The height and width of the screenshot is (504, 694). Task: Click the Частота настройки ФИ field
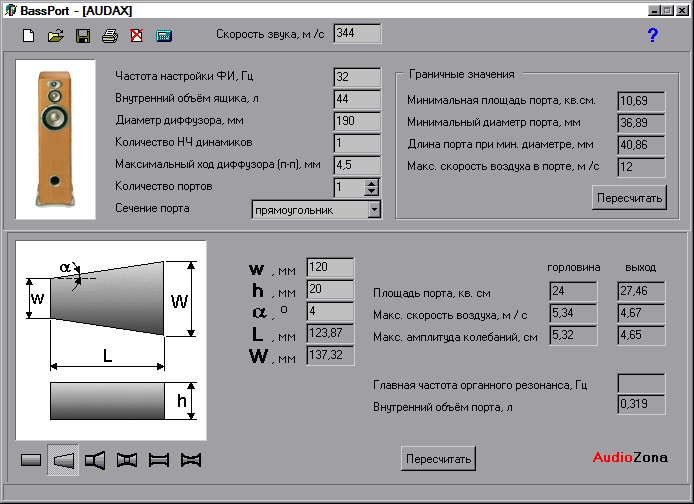(x=357, y=77)
